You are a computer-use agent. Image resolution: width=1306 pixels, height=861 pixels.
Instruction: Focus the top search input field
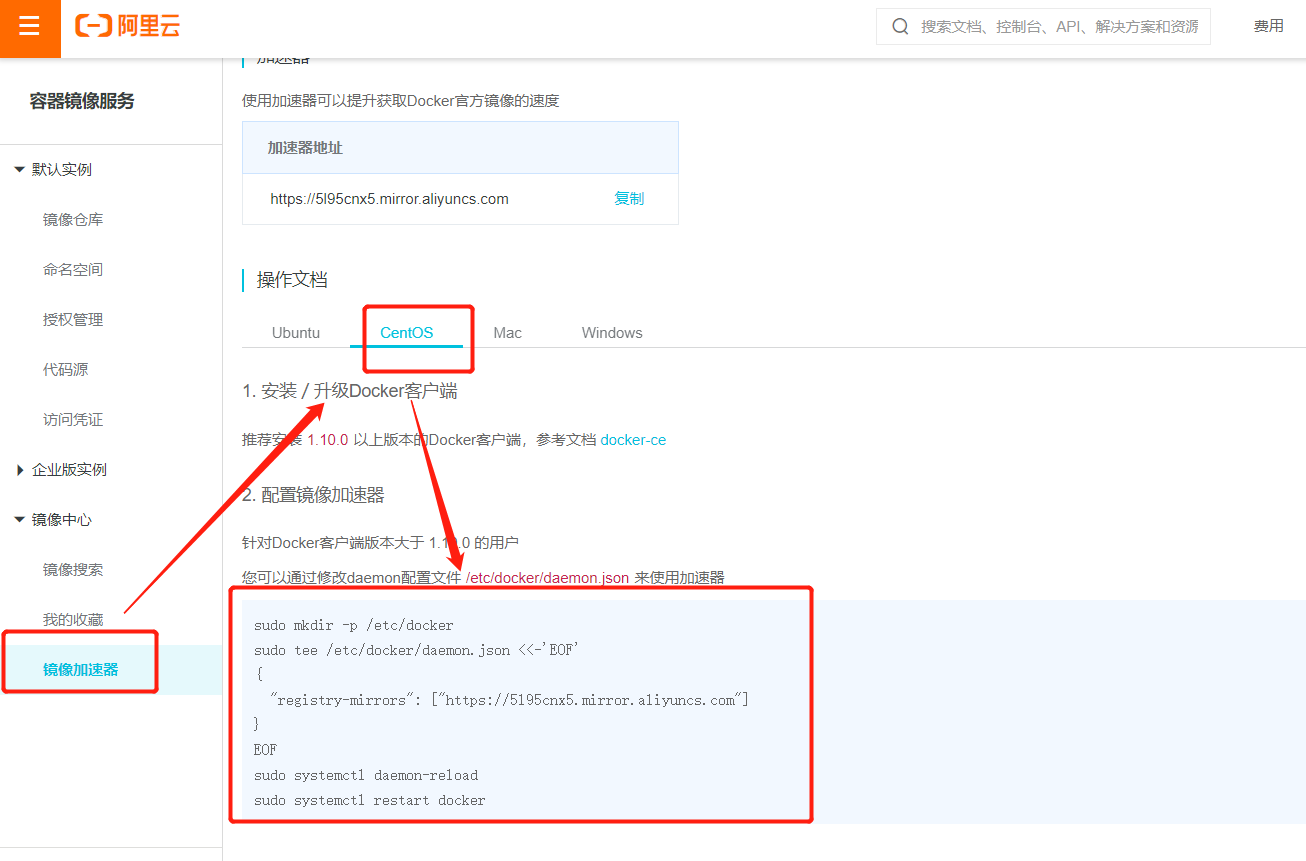(x=1043, y=27)
